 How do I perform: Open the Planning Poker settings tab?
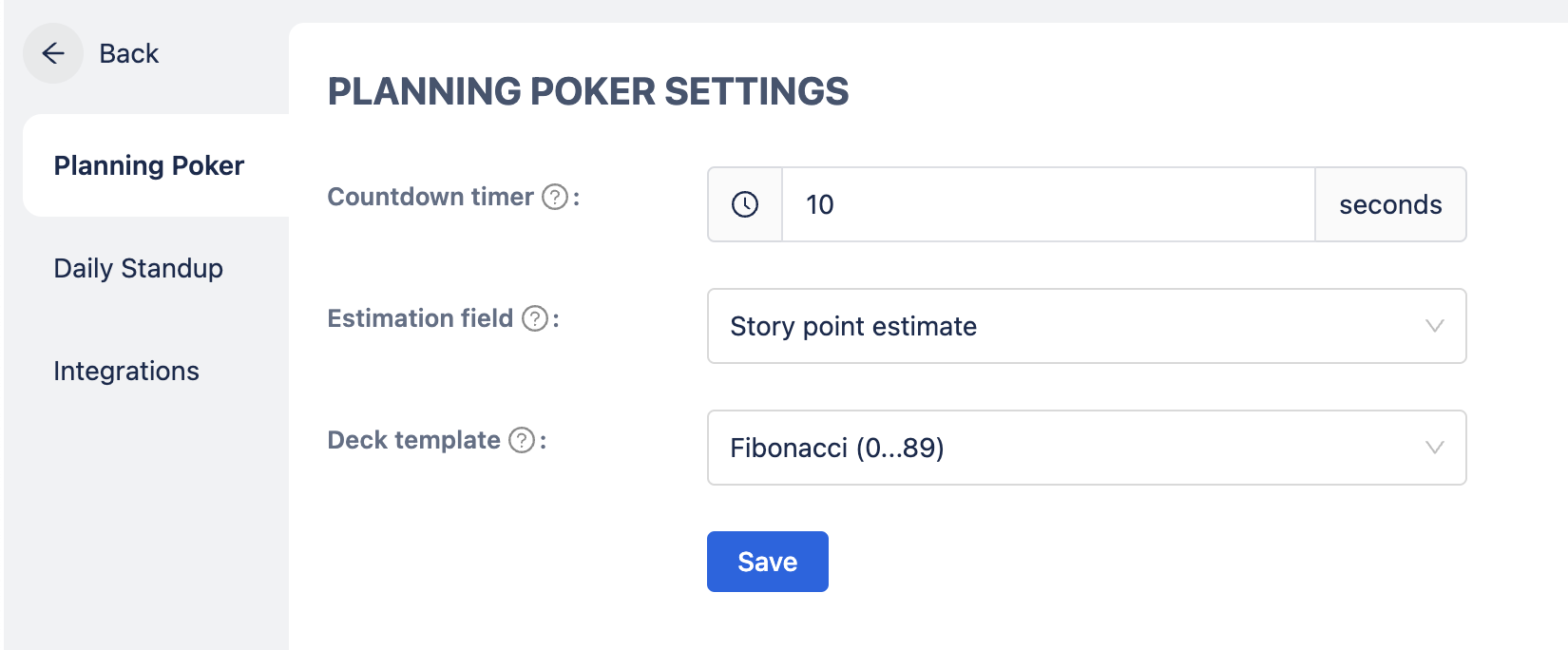coord(149,165)
